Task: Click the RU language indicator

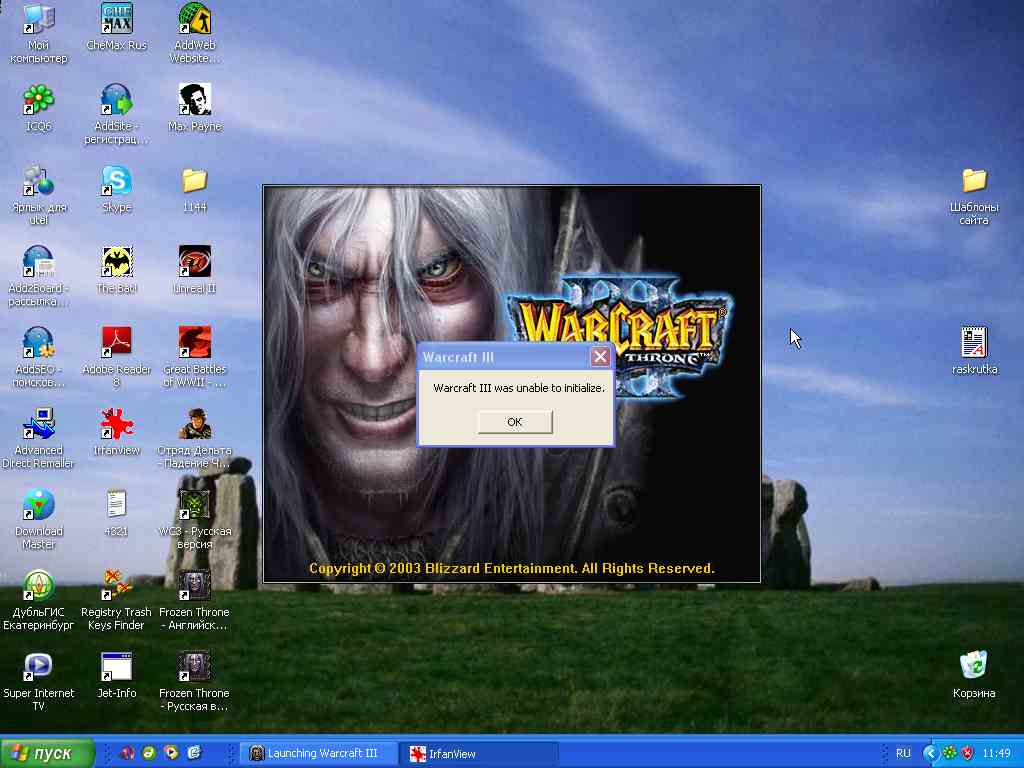Action: coord(903,753)
